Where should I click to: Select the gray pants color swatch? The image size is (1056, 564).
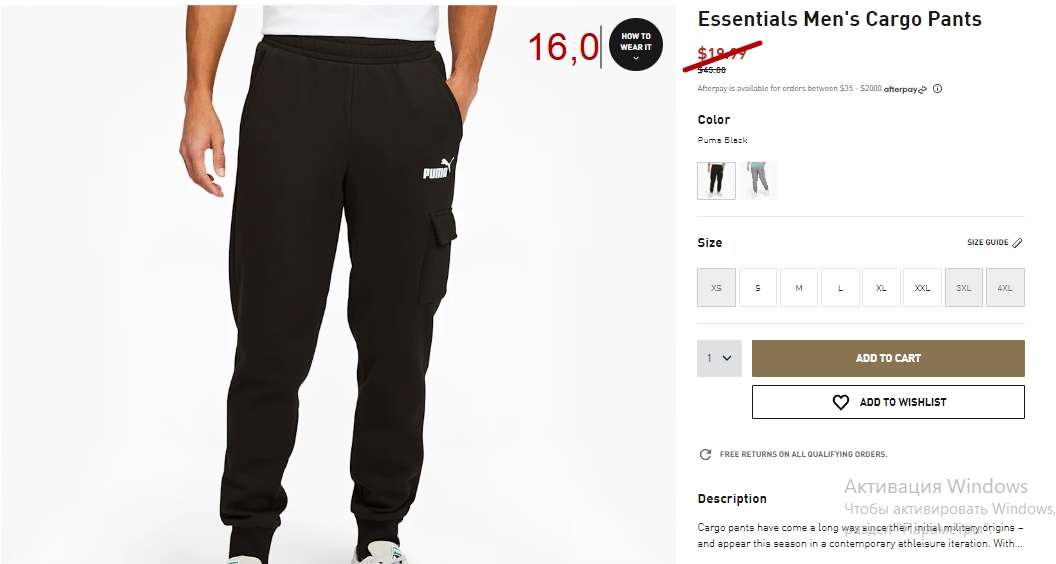point(758,181)
